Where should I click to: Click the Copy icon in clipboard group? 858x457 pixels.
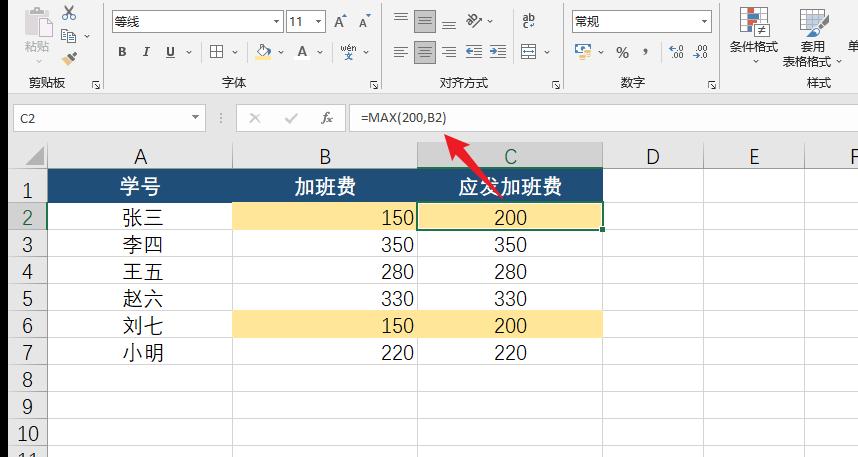(x=68, y=36)
